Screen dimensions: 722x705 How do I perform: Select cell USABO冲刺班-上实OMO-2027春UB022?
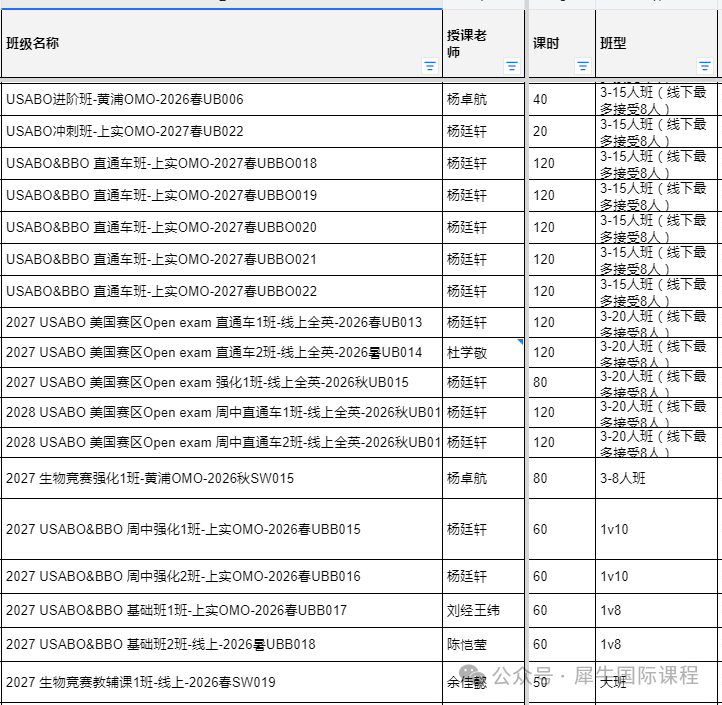(x=222, y=132)
